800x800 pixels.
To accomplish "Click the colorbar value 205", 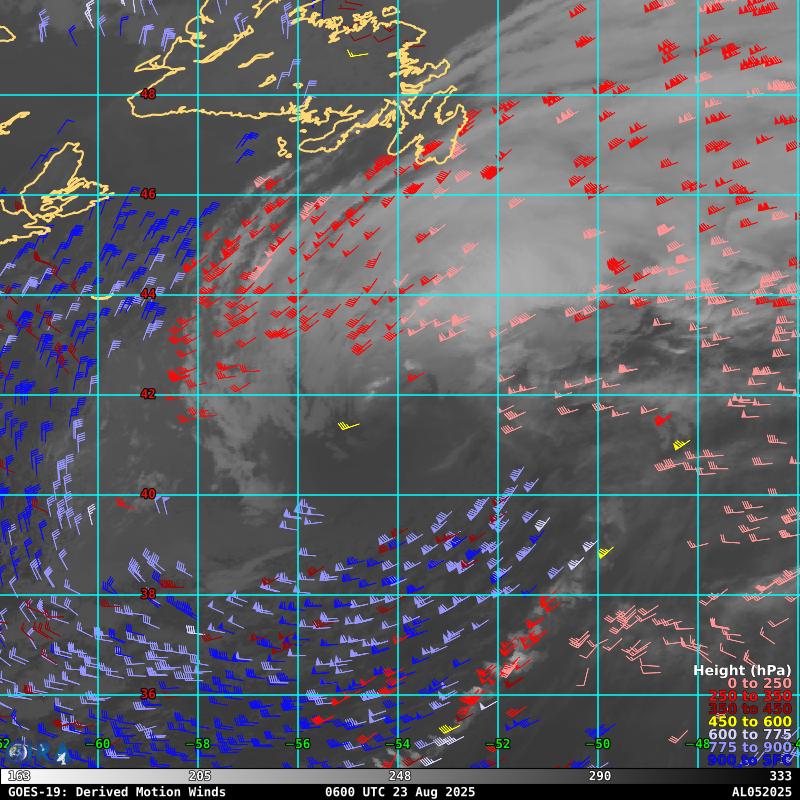I will tap(200, 776).
